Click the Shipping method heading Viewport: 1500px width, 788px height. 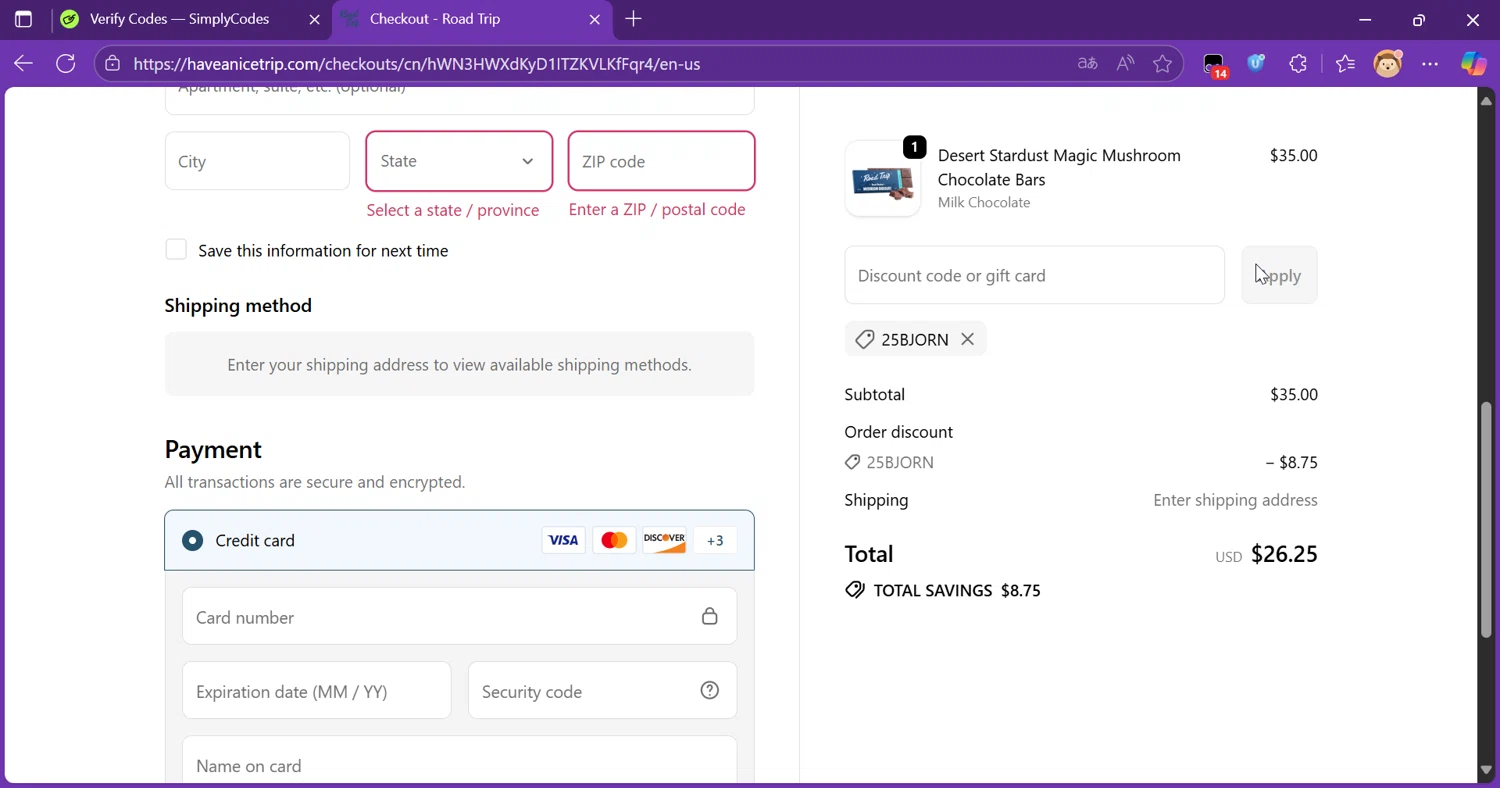tap(238, 305)
